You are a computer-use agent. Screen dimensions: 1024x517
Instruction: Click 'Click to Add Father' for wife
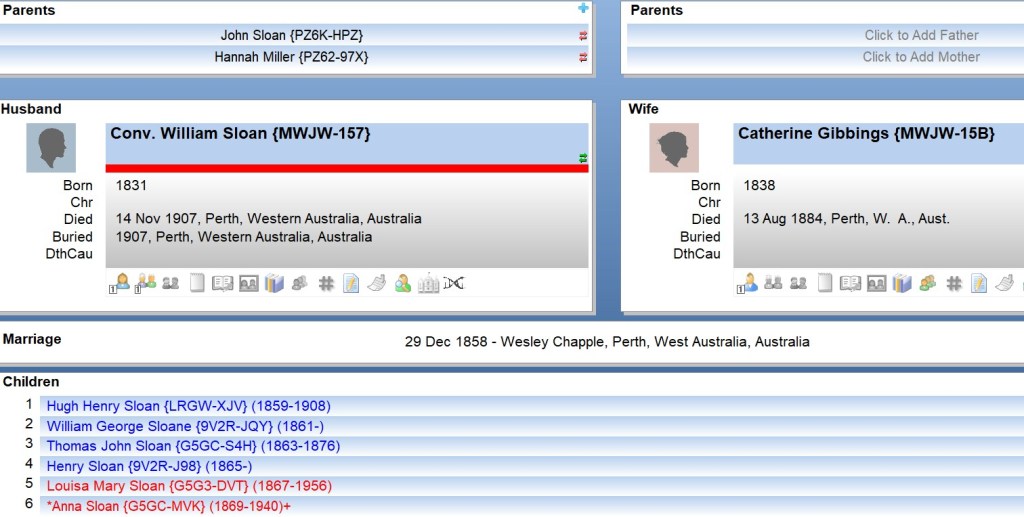[921, 35]
